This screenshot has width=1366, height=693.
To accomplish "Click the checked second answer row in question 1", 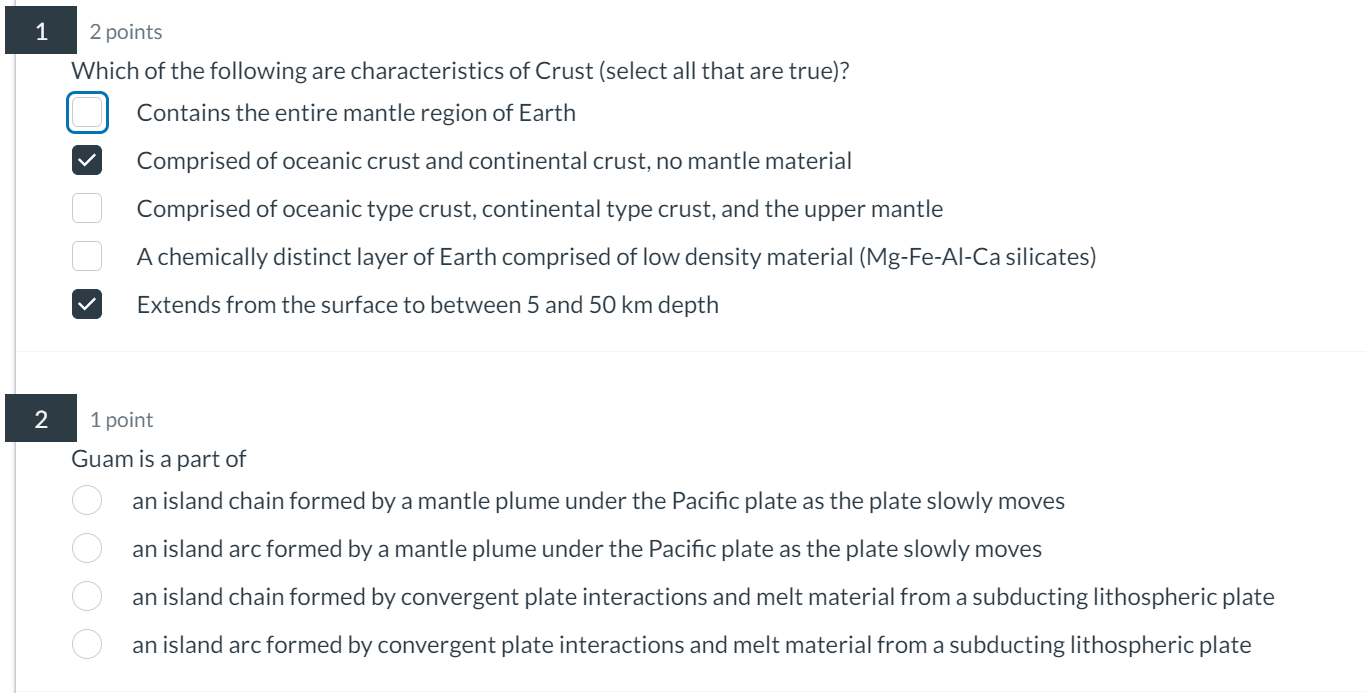I will 494,160.
